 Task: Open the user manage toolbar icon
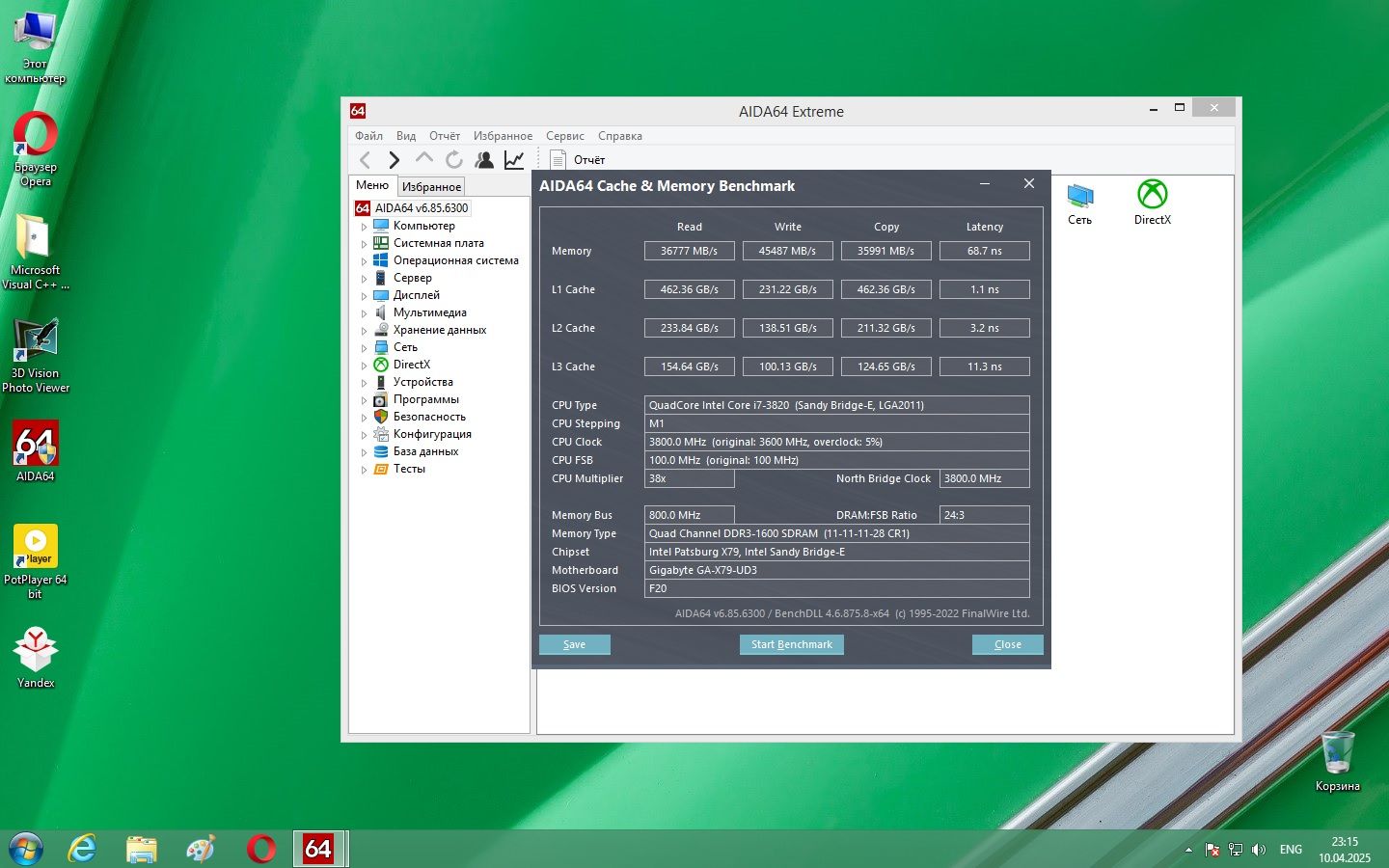pos(484,160)
